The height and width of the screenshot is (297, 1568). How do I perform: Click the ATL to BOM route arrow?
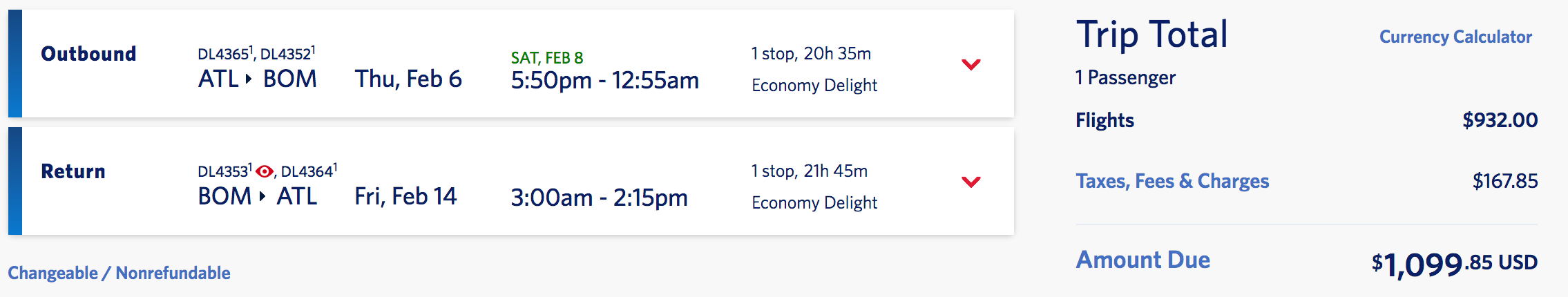(249, 79)
